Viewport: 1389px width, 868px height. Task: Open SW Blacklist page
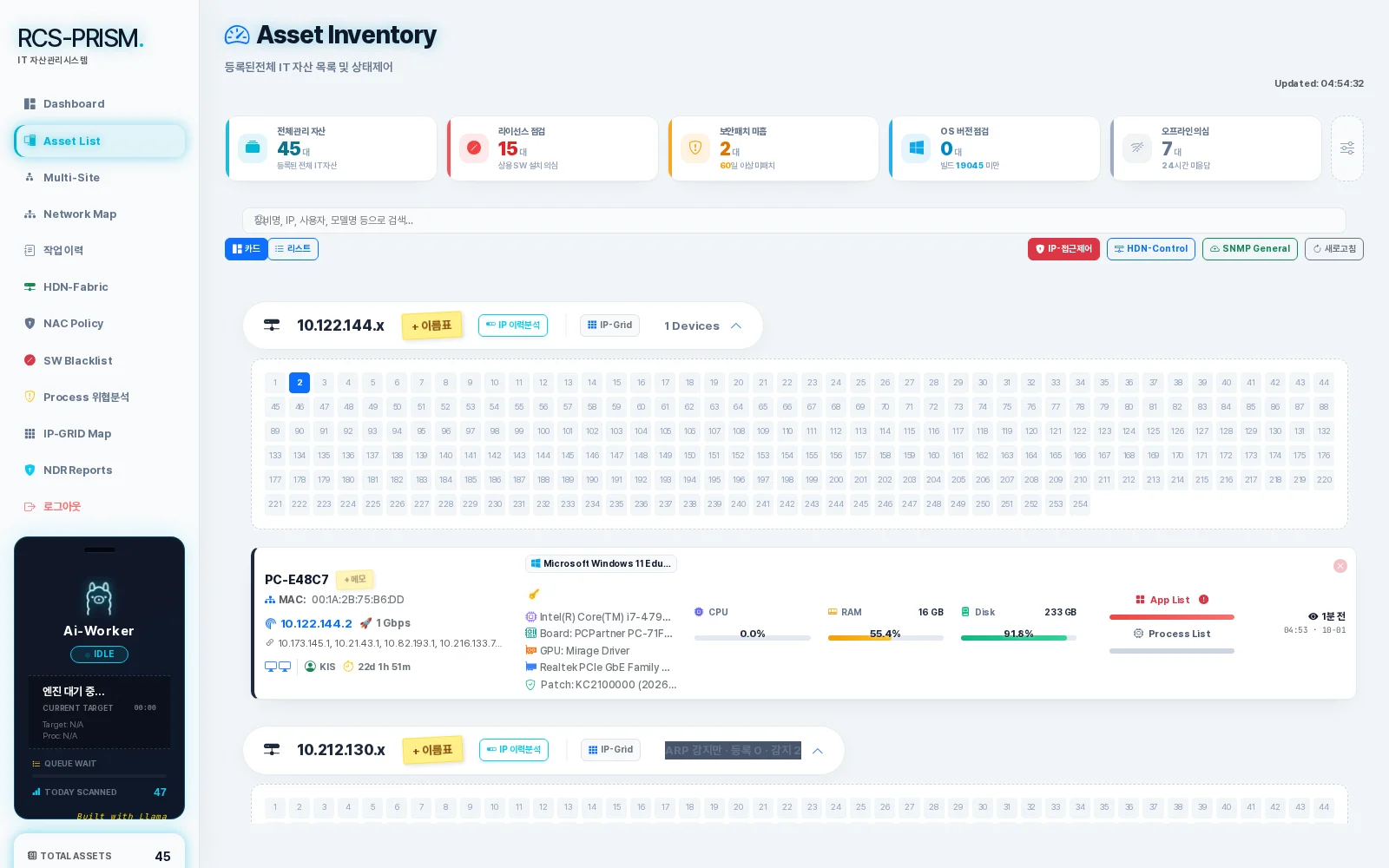click(x=100, y=360)
